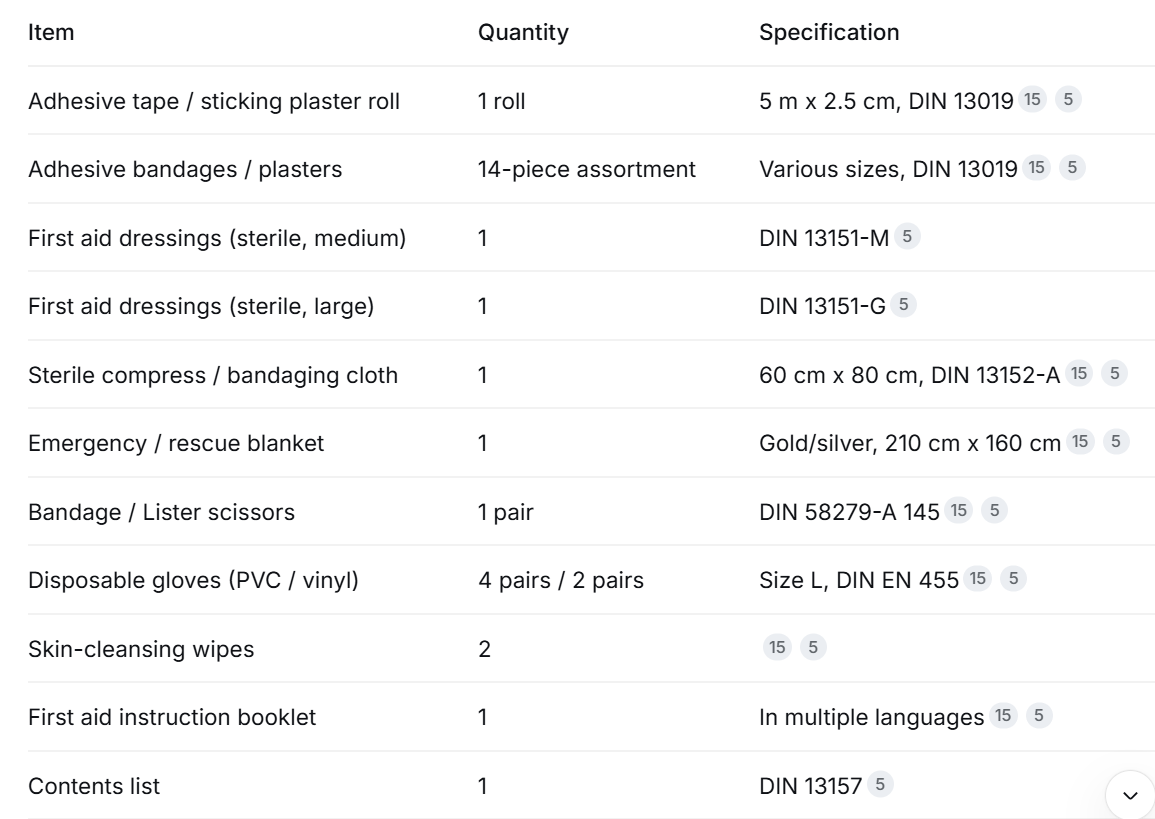The width and height of the screenshot is (1155, 819).
Task: Click citation 15 on Adhesive tape row
Action: click(1032, 99)
